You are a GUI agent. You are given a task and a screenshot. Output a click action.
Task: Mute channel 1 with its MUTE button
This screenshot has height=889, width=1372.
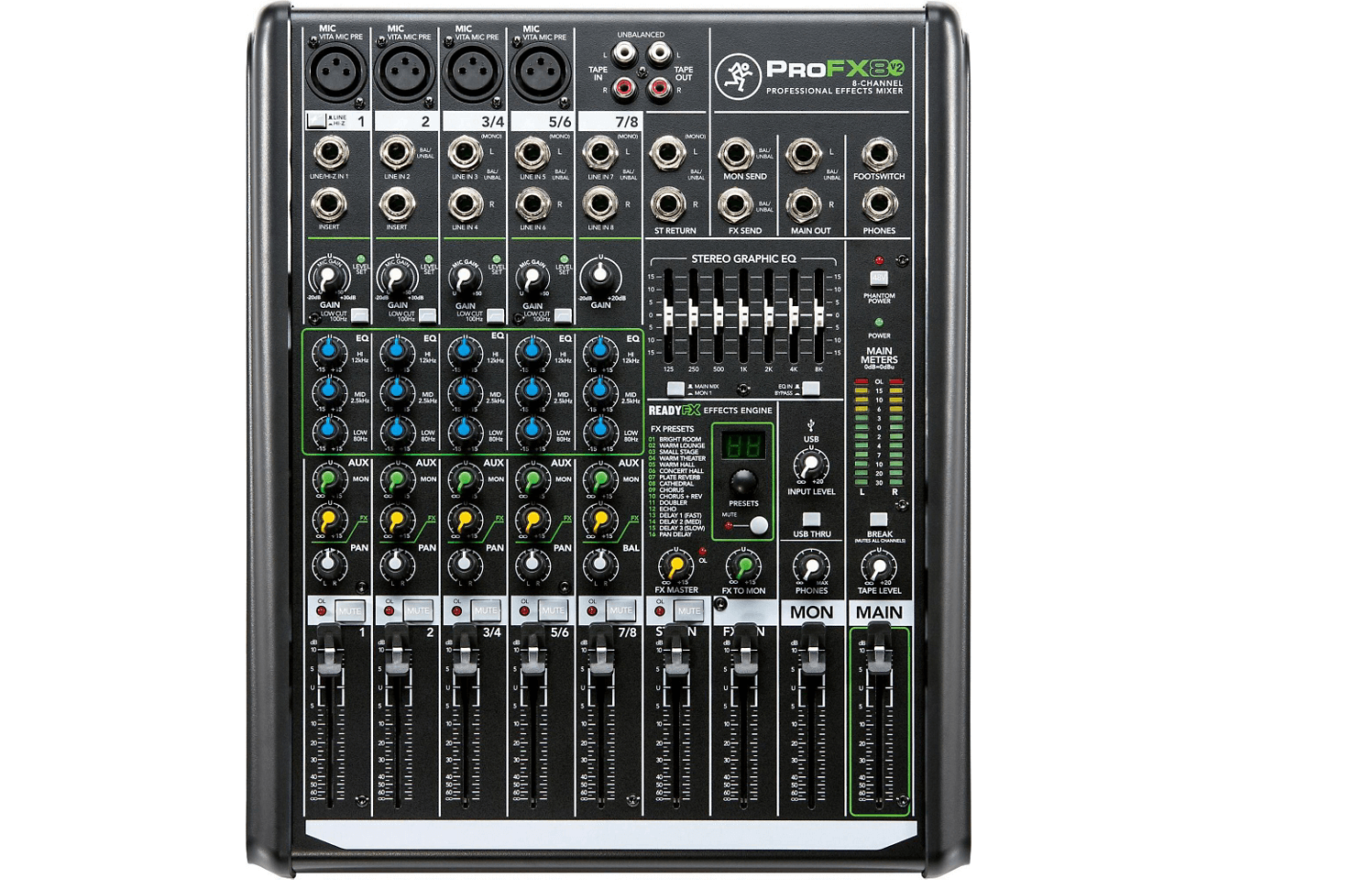tap(349, 611)
